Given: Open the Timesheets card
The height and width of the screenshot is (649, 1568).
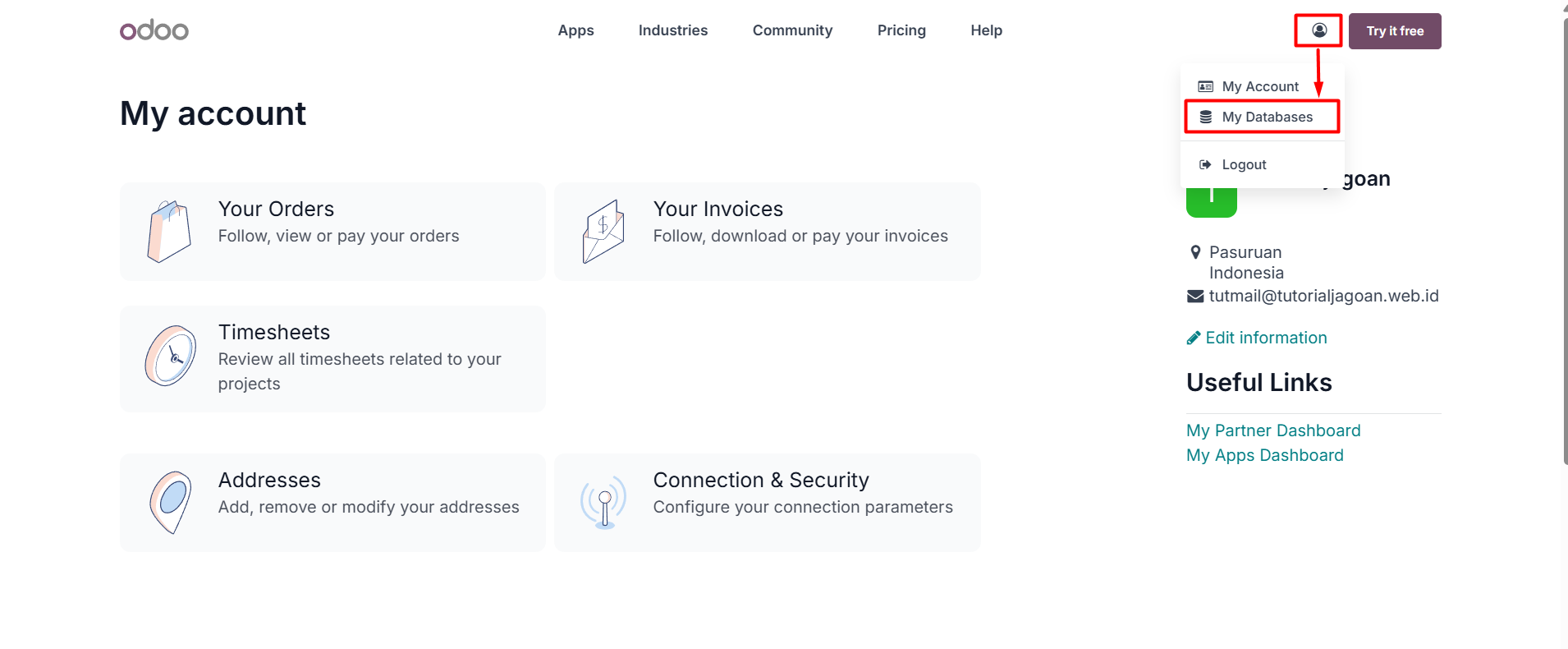Looking at the screenshot, I should click(x=332, y=359).
